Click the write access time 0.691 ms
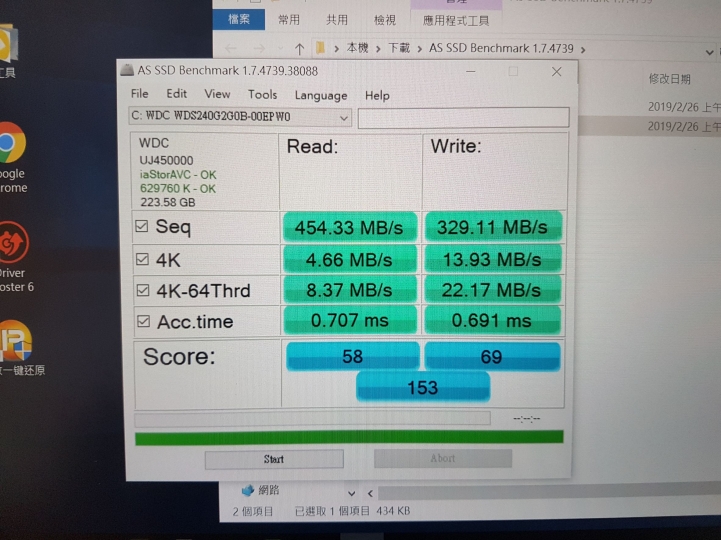 492,320
